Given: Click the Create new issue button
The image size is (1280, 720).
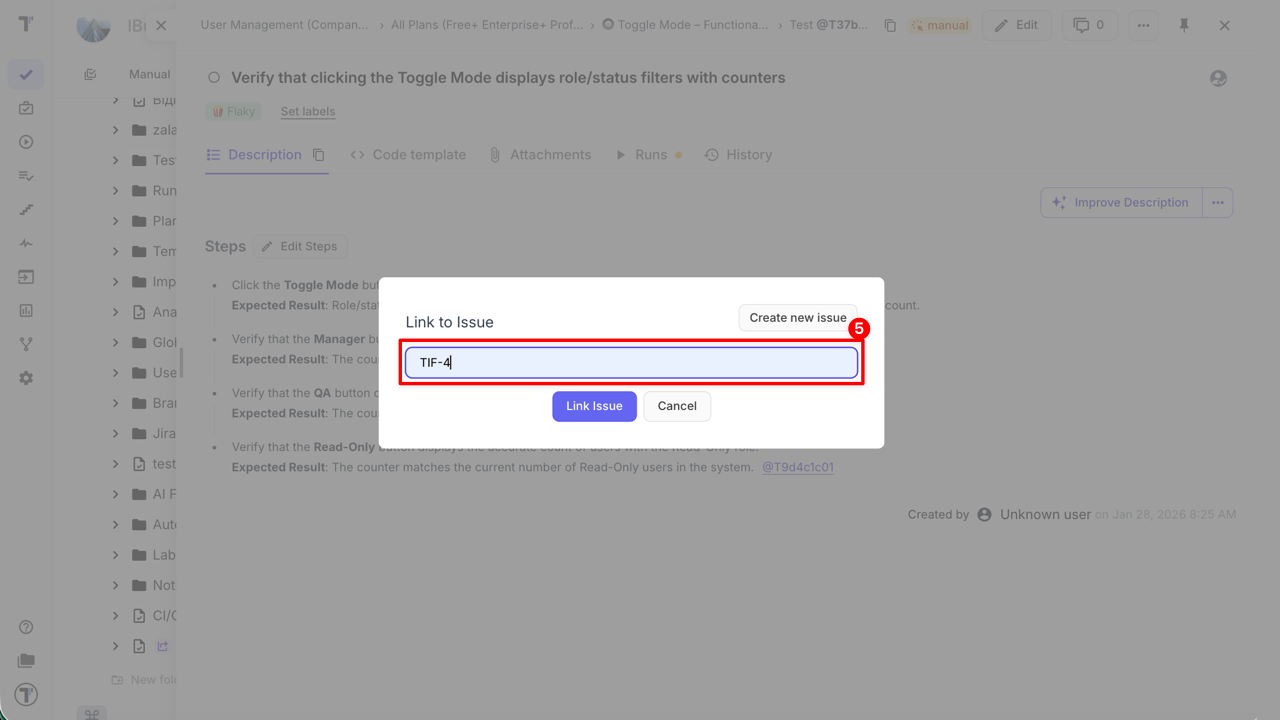Looking at the screenshot, I should [797, 317].
